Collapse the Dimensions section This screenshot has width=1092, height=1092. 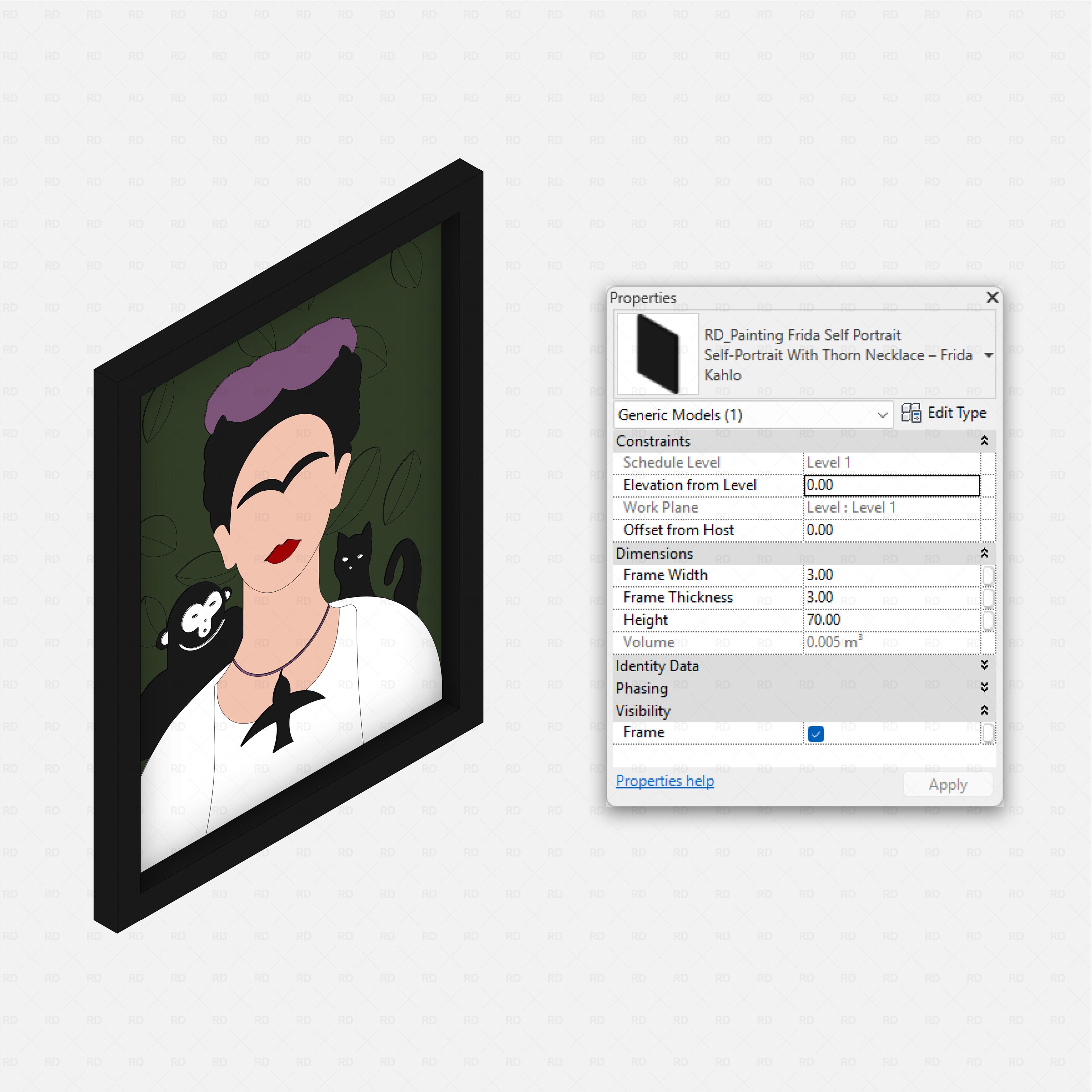[x=985, y=554]
